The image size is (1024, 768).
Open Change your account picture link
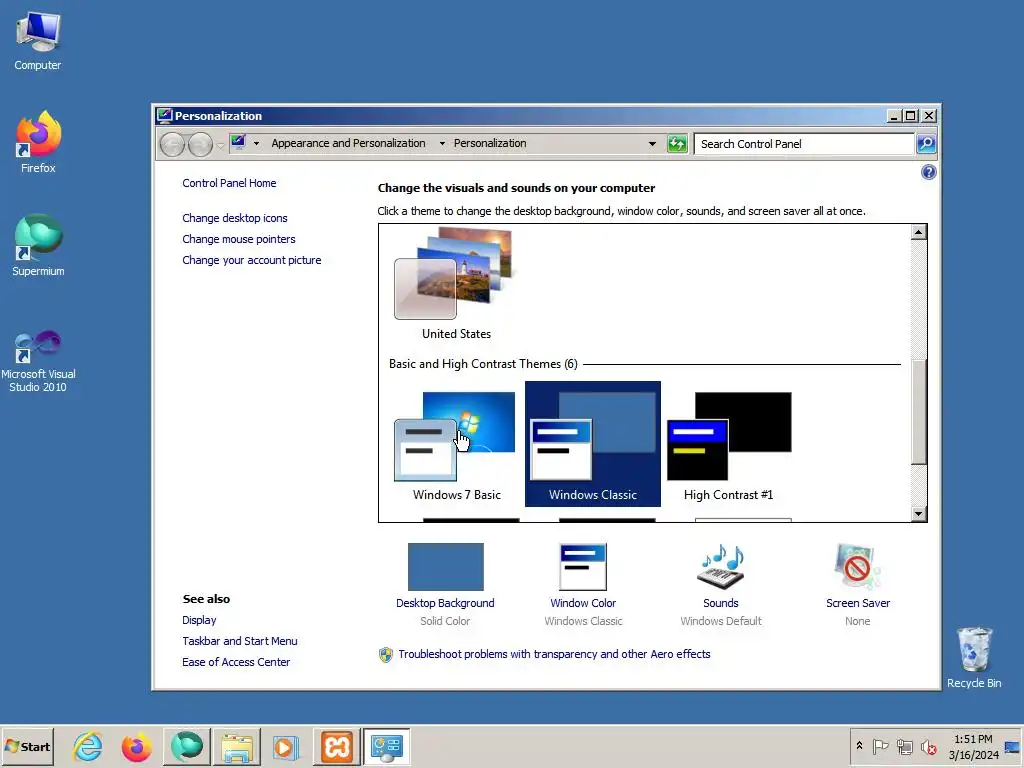251,260
